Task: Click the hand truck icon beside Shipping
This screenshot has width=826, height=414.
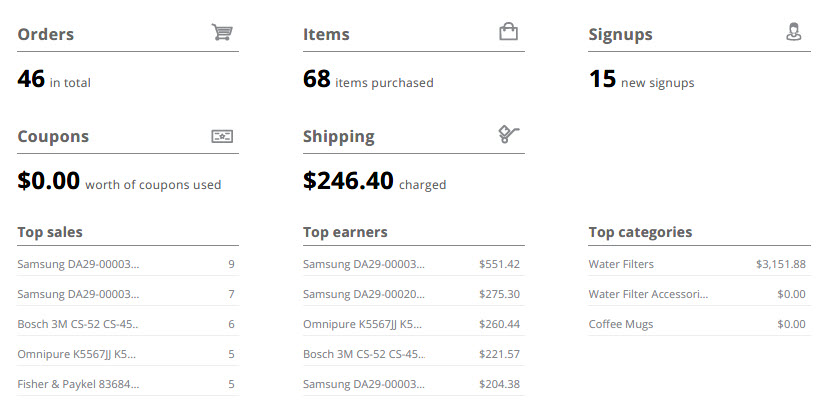Action: pyautogui.click(x=508, y=134)
